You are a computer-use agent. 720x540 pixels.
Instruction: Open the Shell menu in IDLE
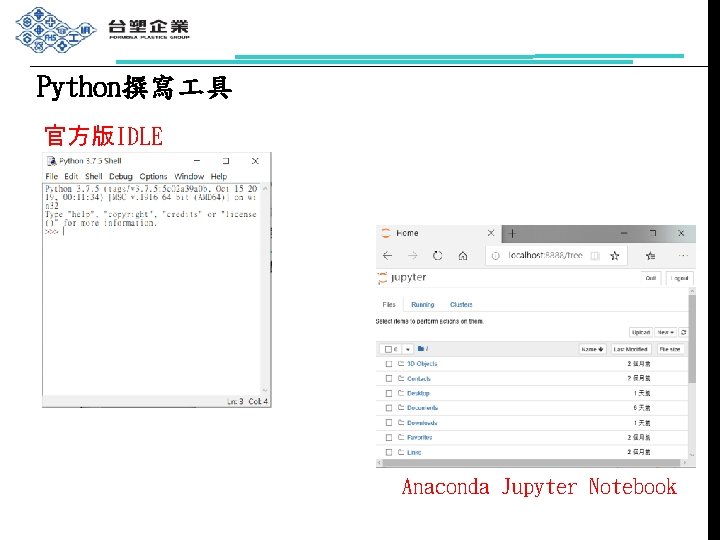point(94,176)
